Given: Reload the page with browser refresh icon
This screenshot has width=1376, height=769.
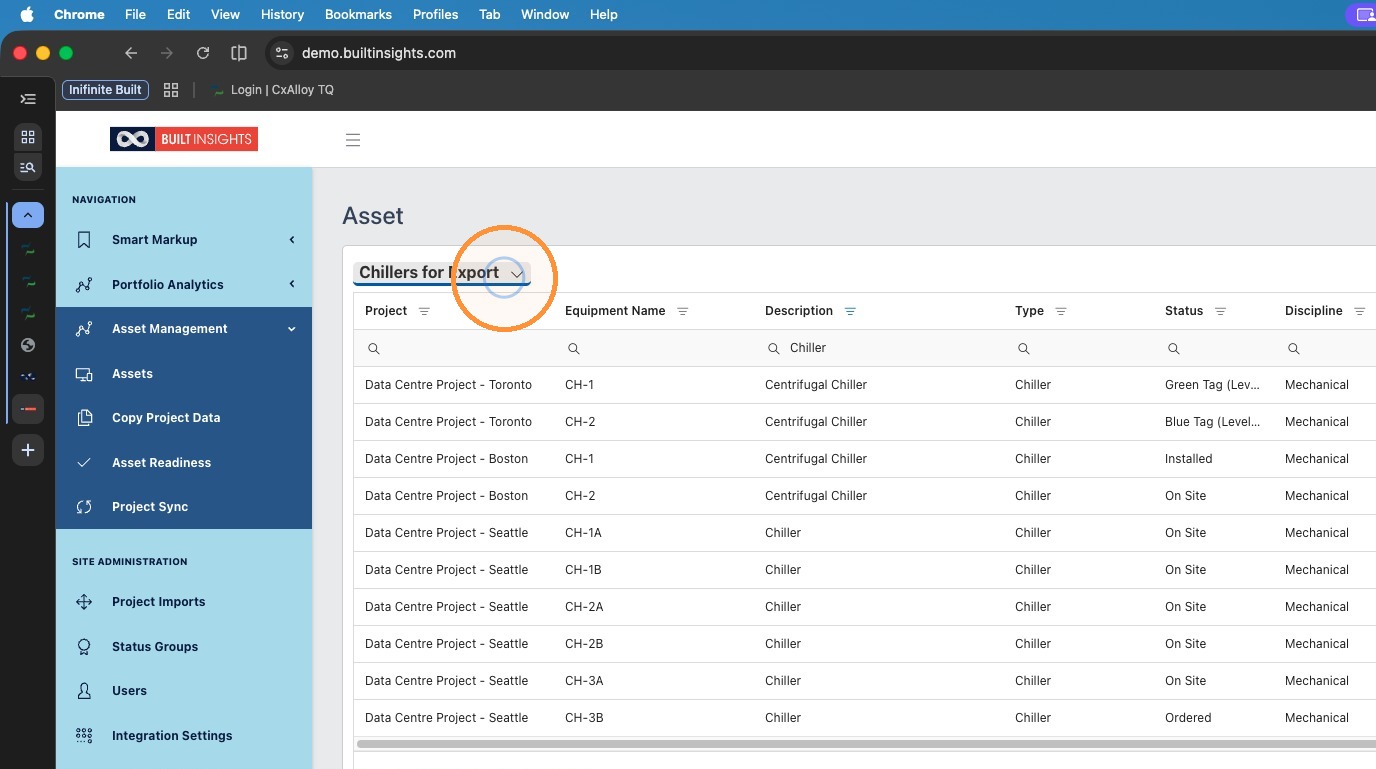Looking at the screenshot, I should [x=203, y=53].
